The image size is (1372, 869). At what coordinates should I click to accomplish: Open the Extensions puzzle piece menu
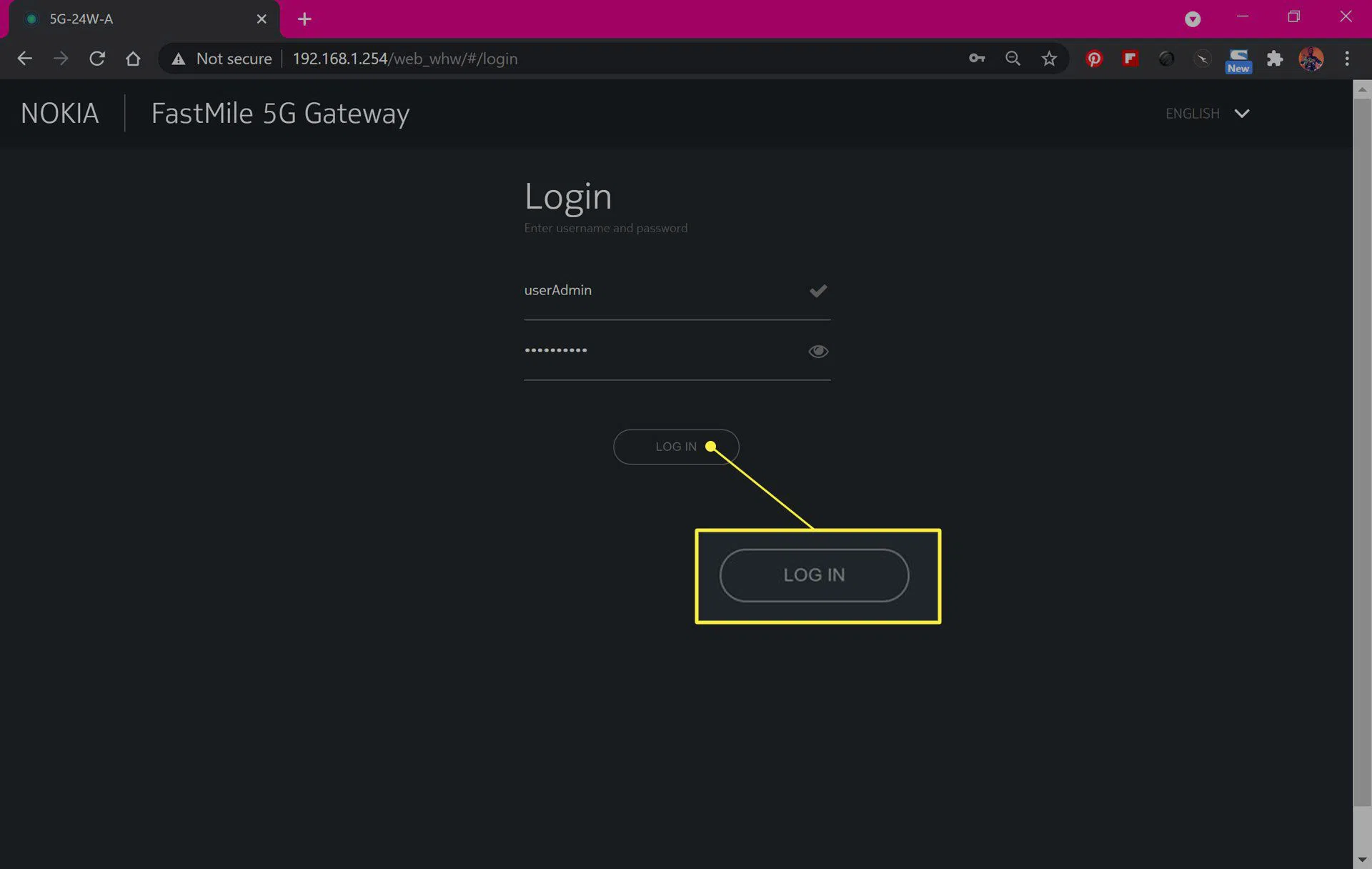click(x=1275, y=59)
